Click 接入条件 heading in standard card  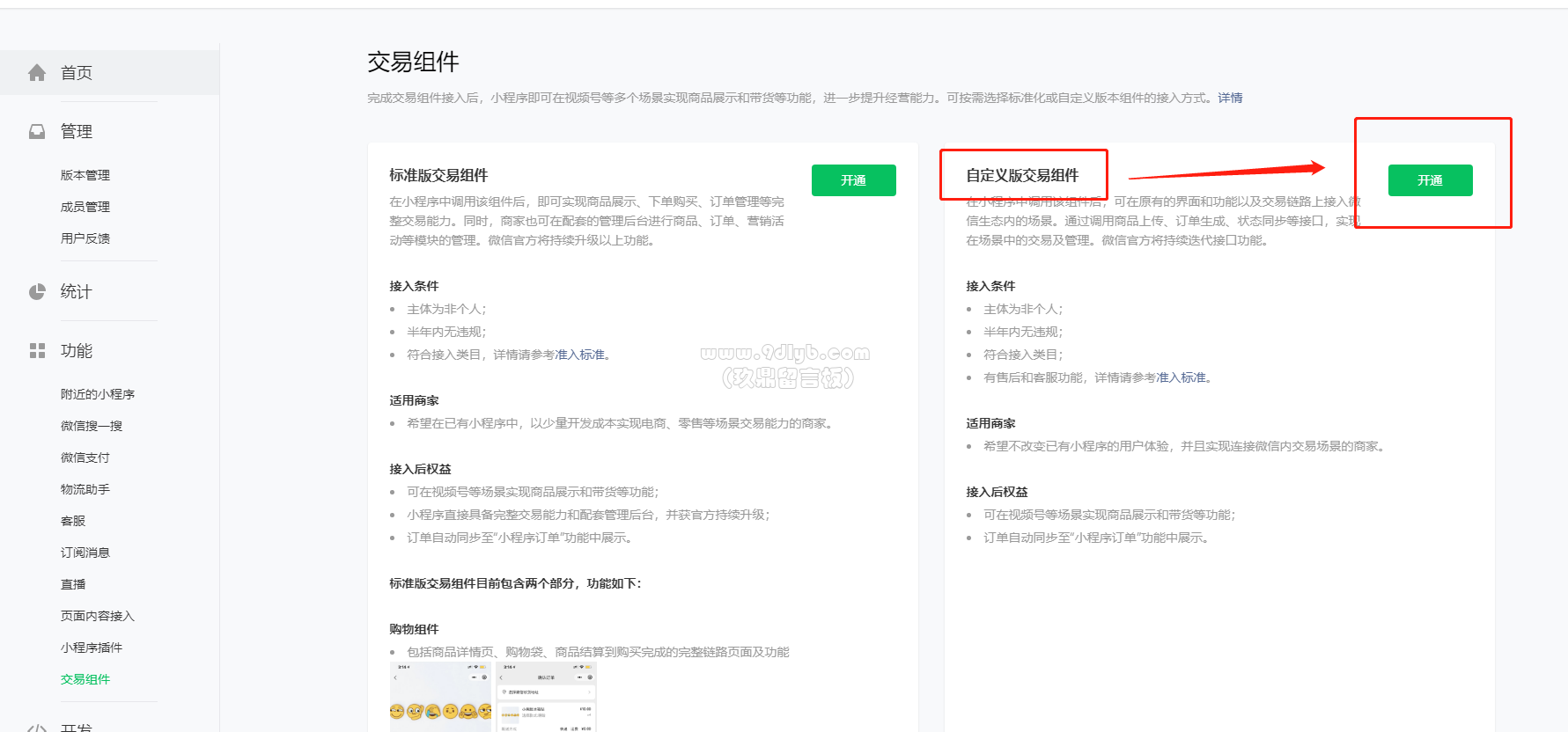point(414,286)
